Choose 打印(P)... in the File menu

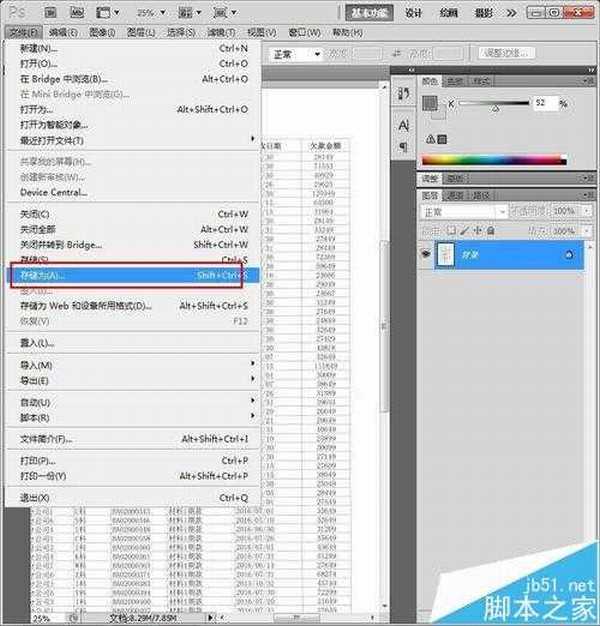pyautogui.click(x=134, y=461)
